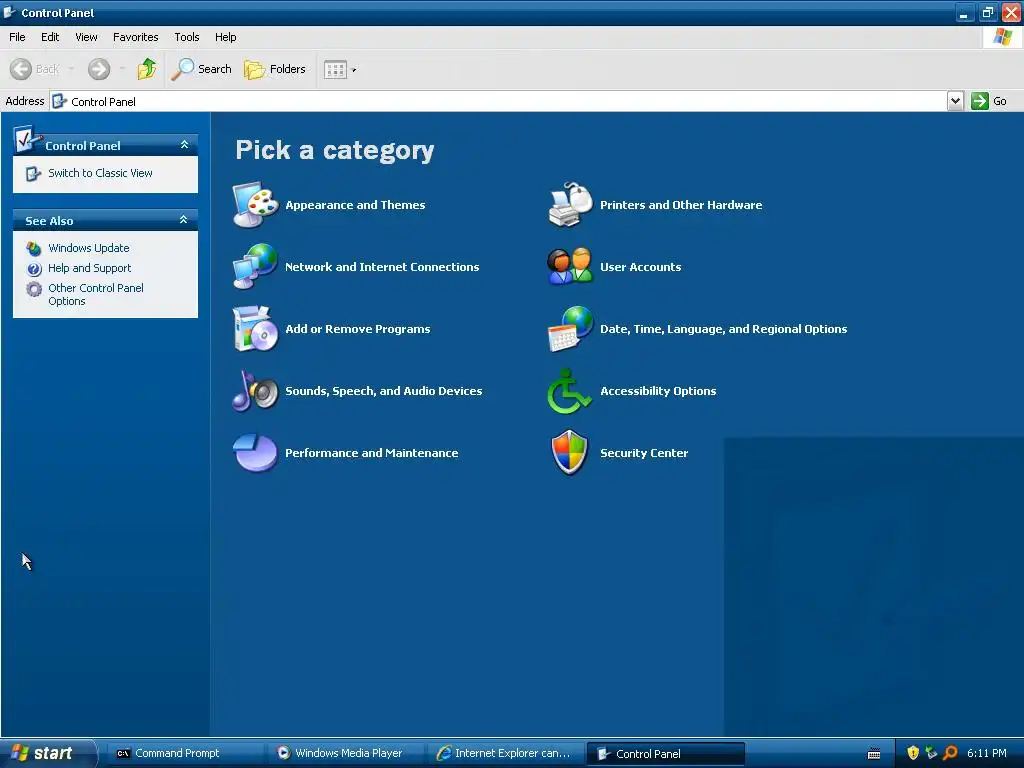1024x768 pixels.
Task: Open the Favorites menu
Action: [135, 37]
